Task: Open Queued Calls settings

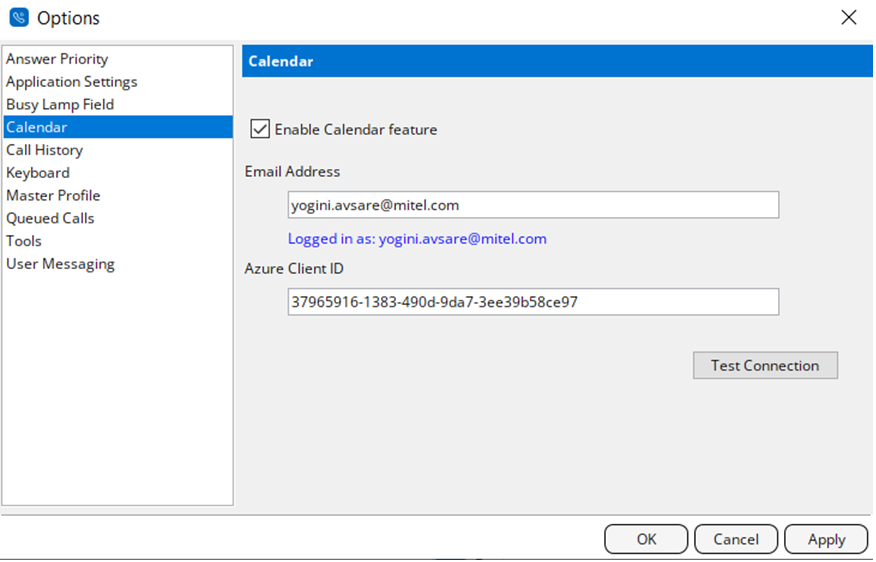Action: 50,218
